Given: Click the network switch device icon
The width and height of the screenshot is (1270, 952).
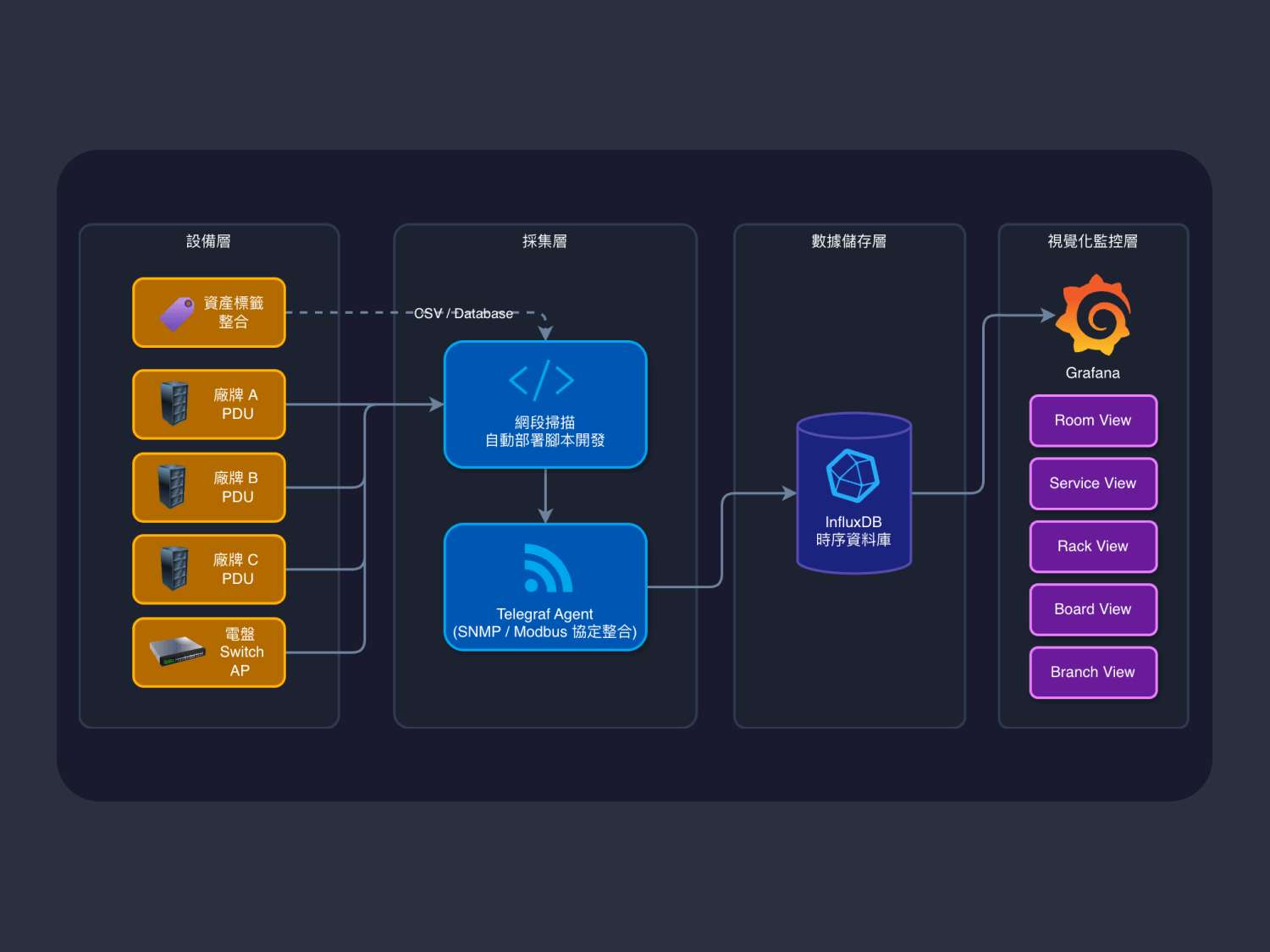Looking at the screenshot, I should (178, 651).
